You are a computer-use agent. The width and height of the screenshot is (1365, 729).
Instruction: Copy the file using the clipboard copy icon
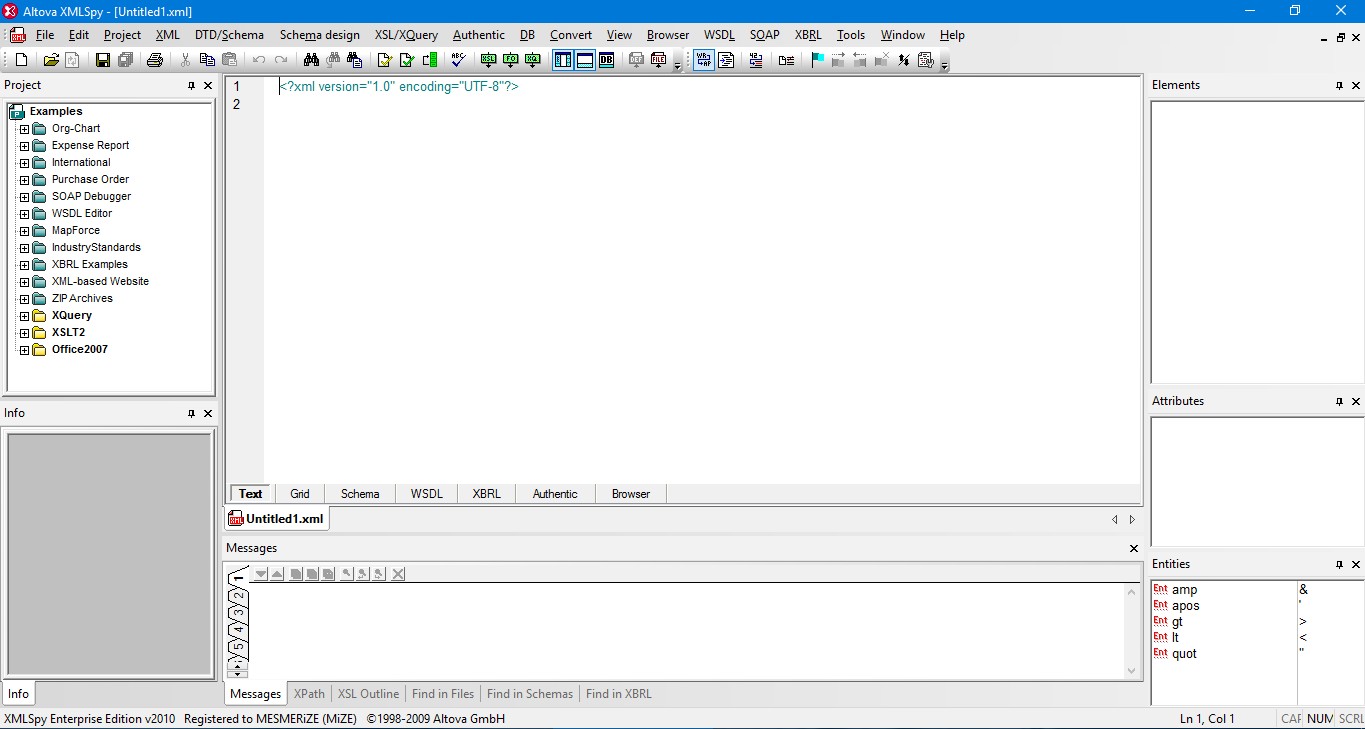[x=207, y=60]
